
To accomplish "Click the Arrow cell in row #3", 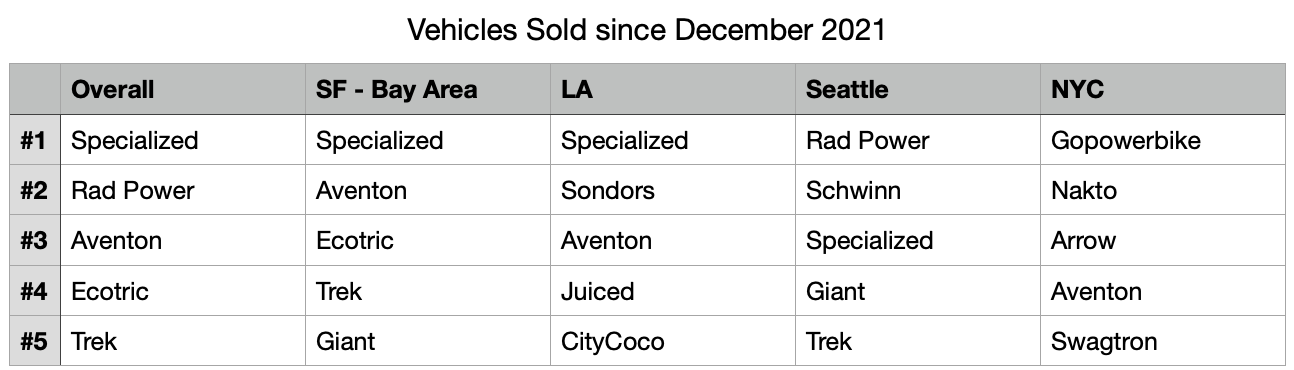I will 1163,240.
